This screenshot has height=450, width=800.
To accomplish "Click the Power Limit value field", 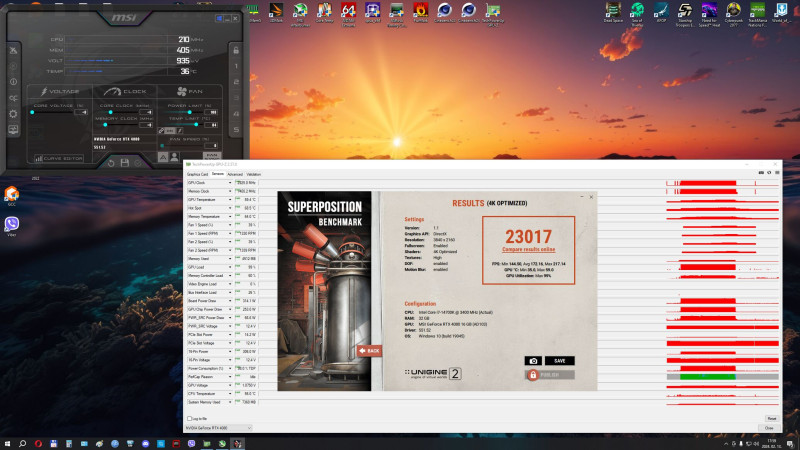I will 212,112.
